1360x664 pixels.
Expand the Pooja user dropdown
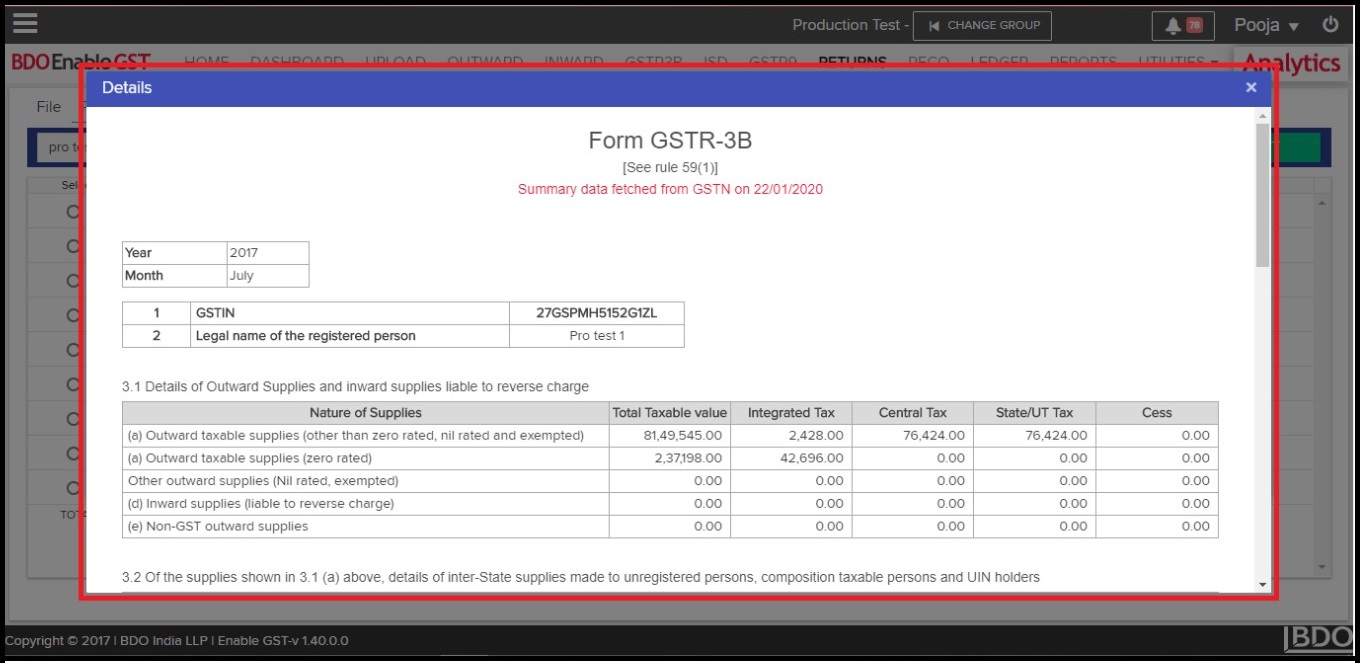pyautogui.click(x=1265, y=25)
